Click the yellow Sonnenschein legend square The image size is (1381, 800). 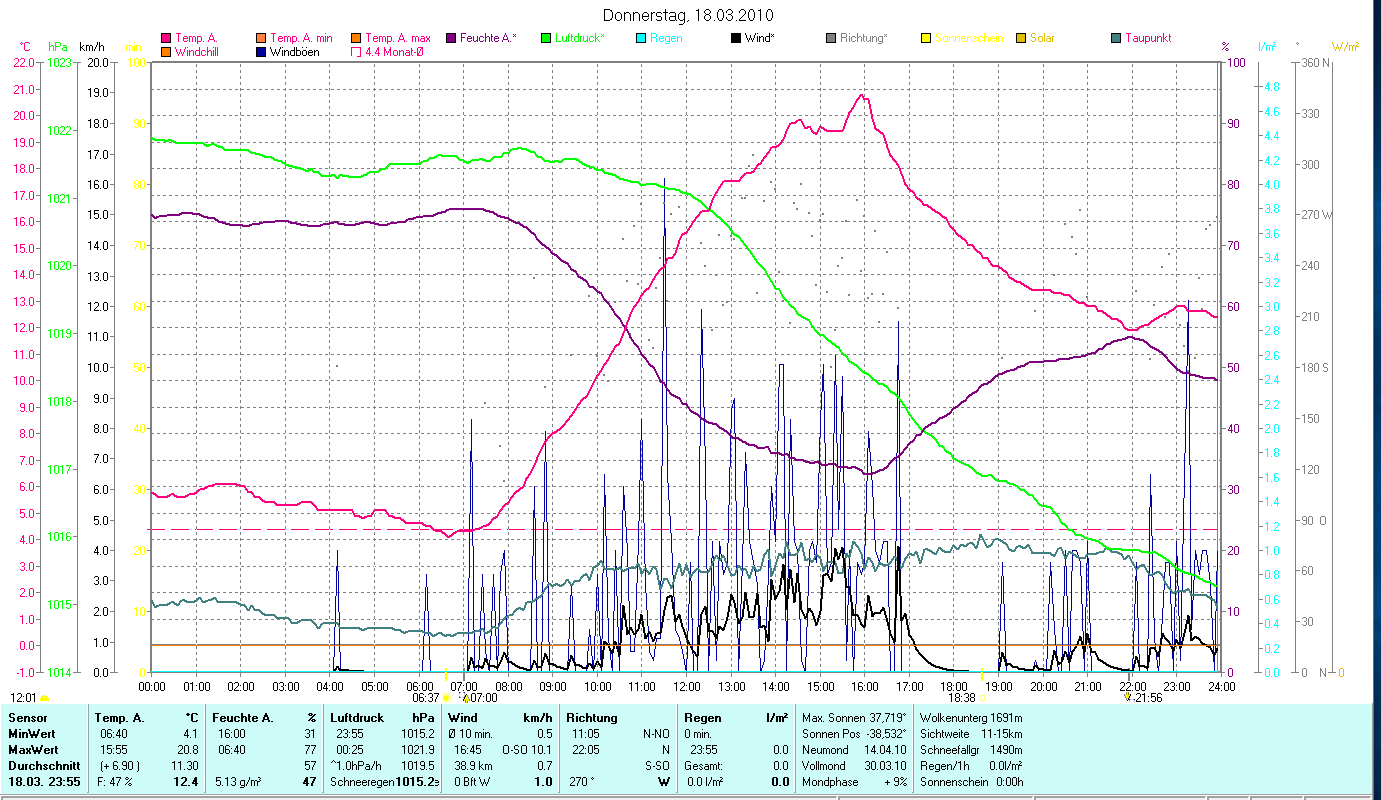[926, 38]
